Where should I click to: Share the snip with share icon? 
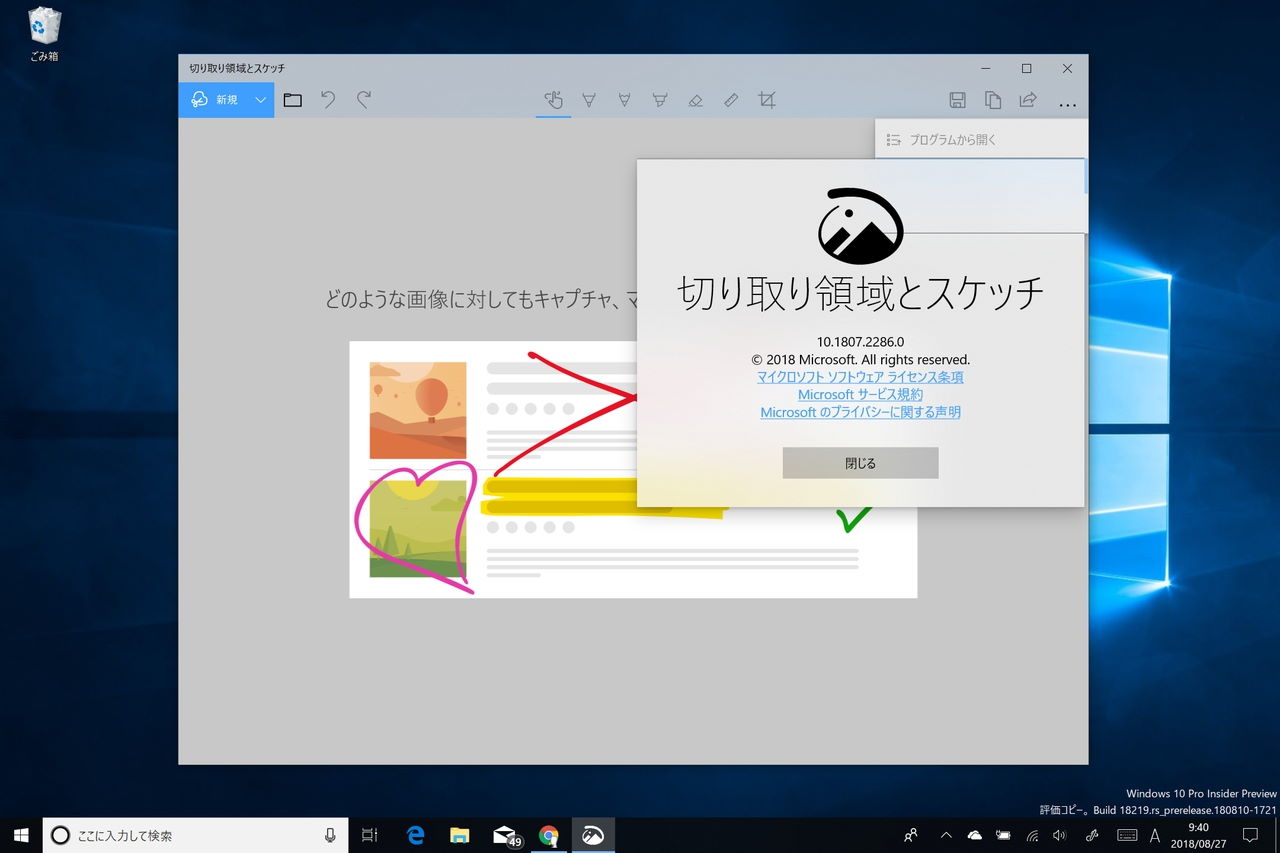tap(1028, 100)
